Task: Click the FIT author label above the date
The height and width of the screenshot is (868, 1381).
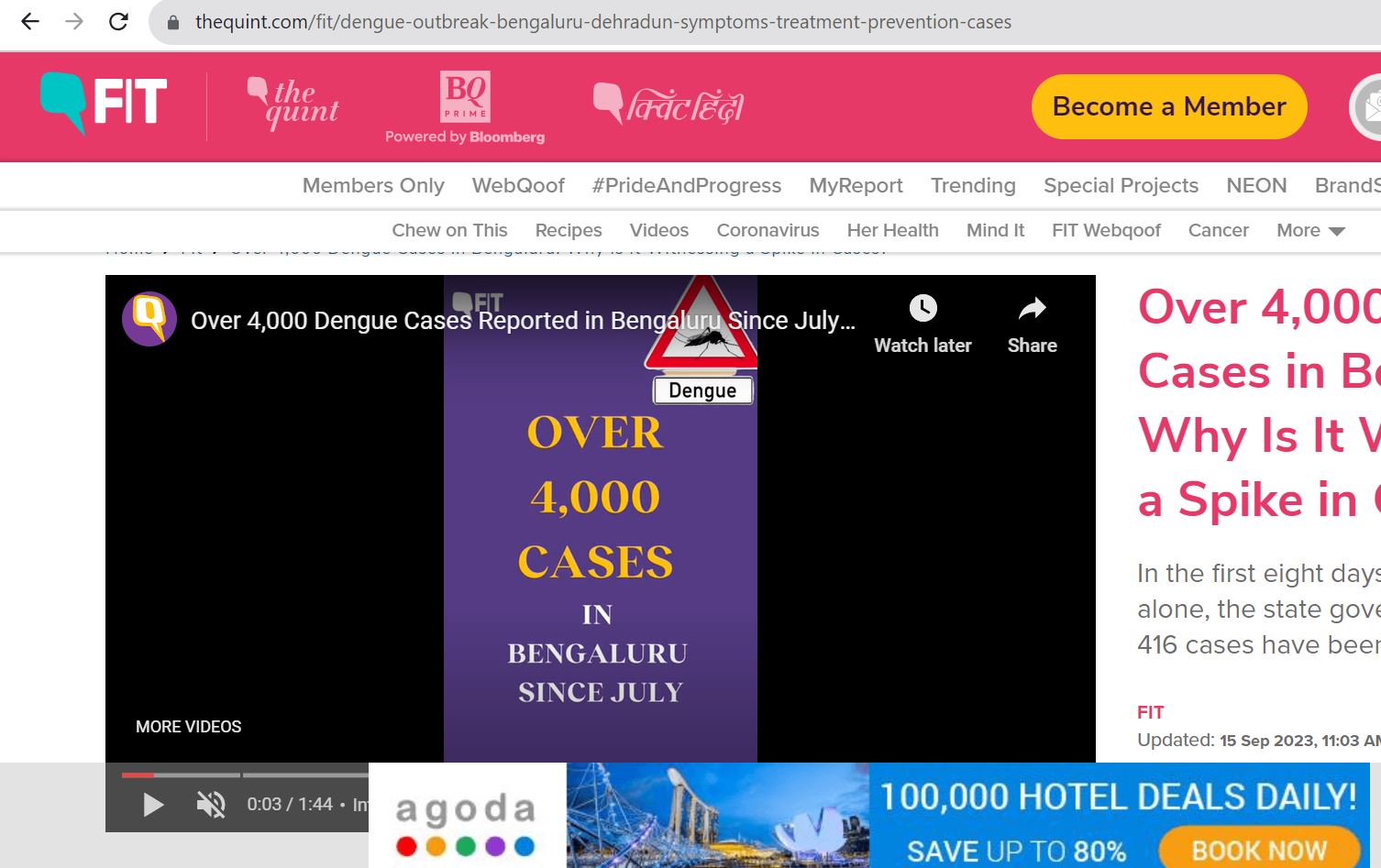Action: (x=1151, y=712)
